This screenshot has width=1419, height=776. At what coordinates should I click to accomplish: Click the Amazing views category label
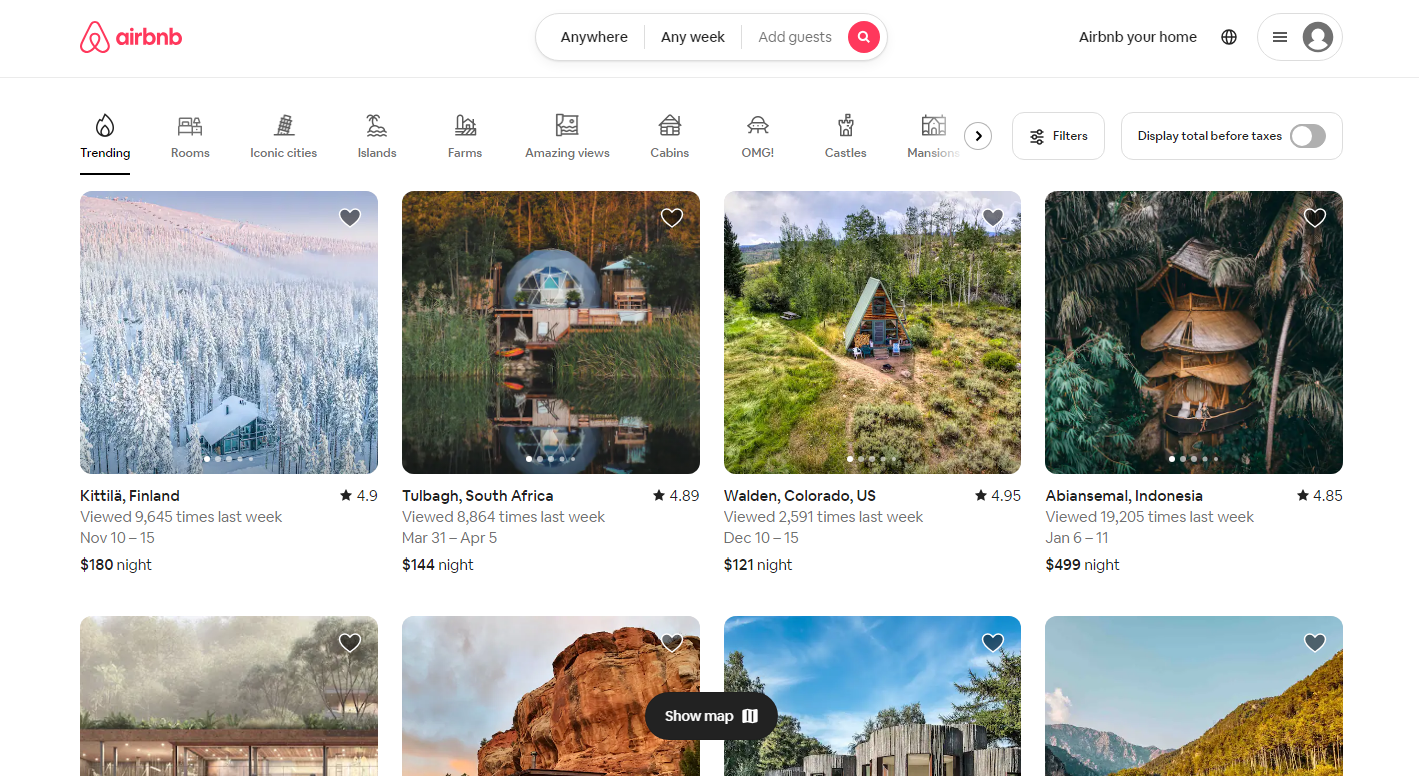(567, 153)
